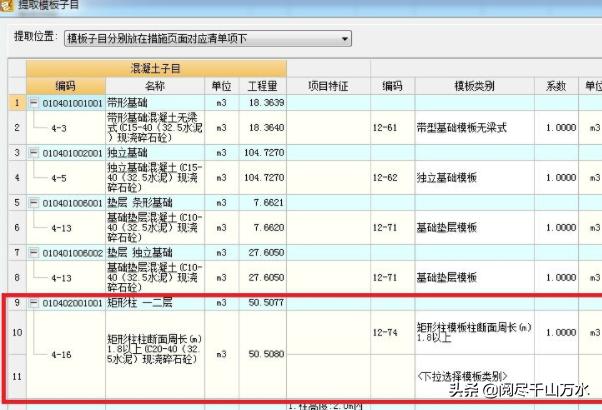Collapse the 带形基础 item 010401001001
The width and height of the screenshot is (602, 410).
(x=34, y=102)
